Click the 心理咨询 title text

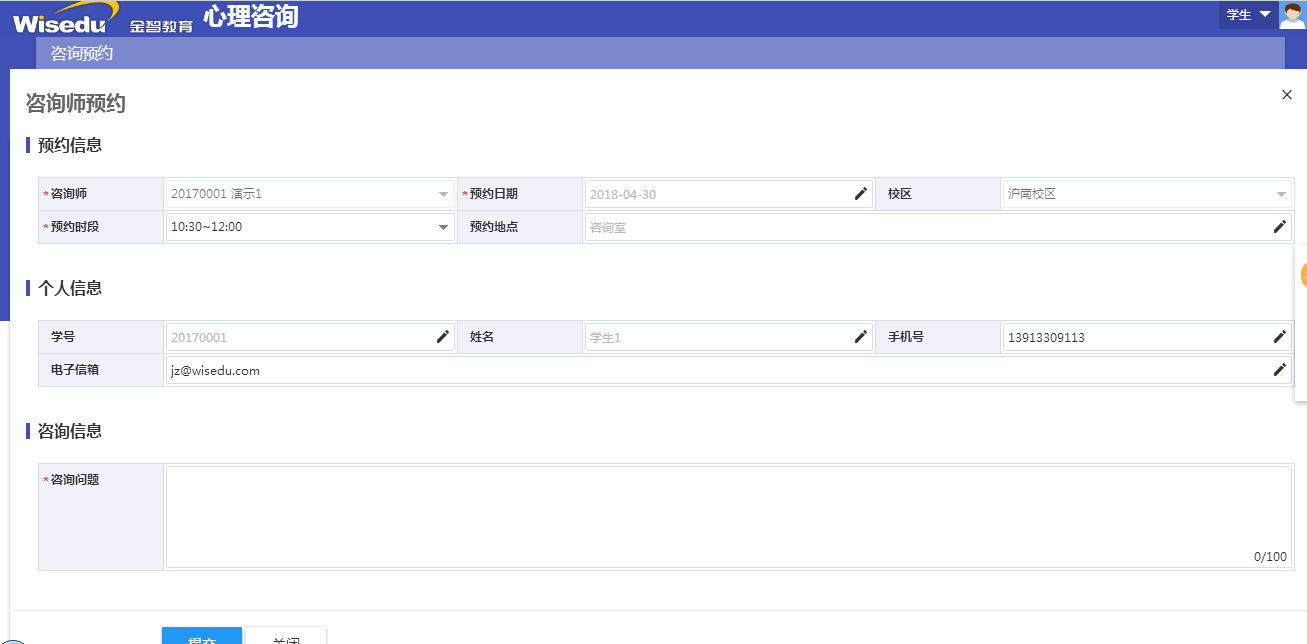(250, 16)
